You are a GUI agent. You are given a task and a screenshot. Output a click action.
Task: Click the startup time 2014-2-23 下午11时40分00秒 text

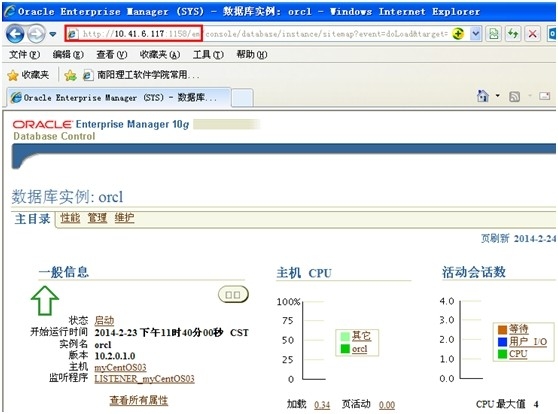point(171,332)
